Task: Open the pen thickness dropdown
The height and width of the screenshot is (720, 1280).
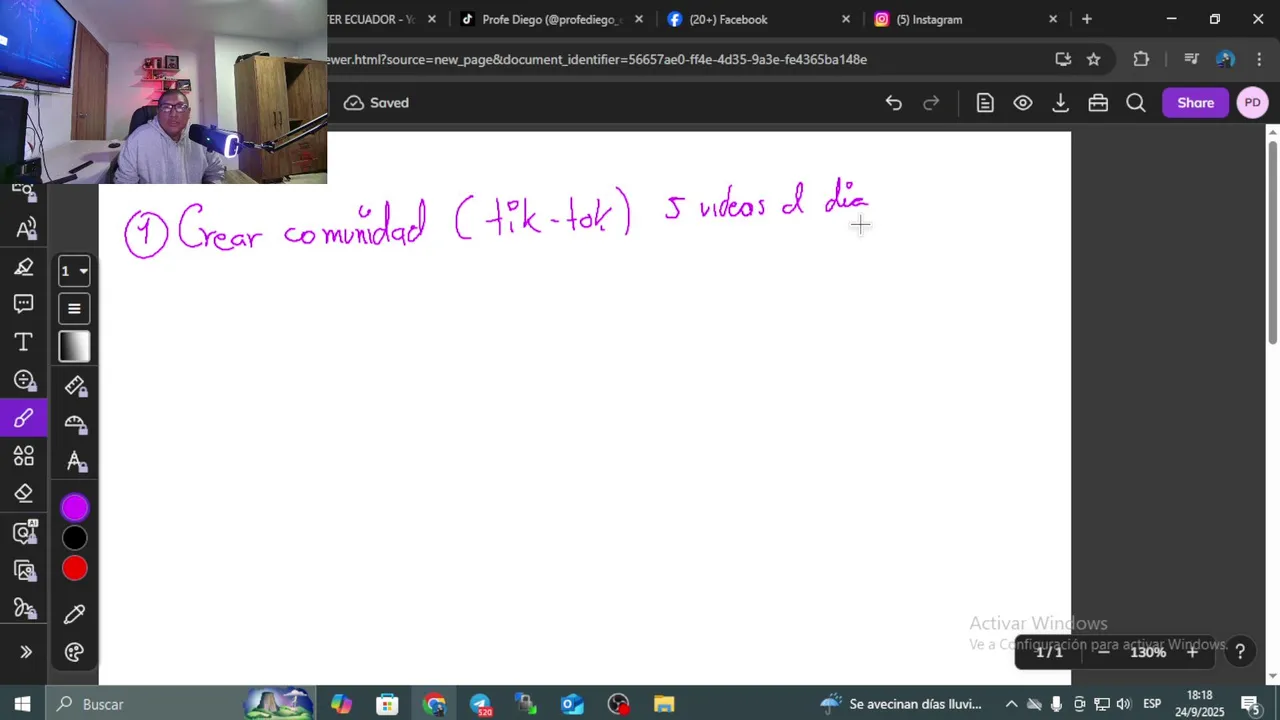Action: tap(74, 271)
